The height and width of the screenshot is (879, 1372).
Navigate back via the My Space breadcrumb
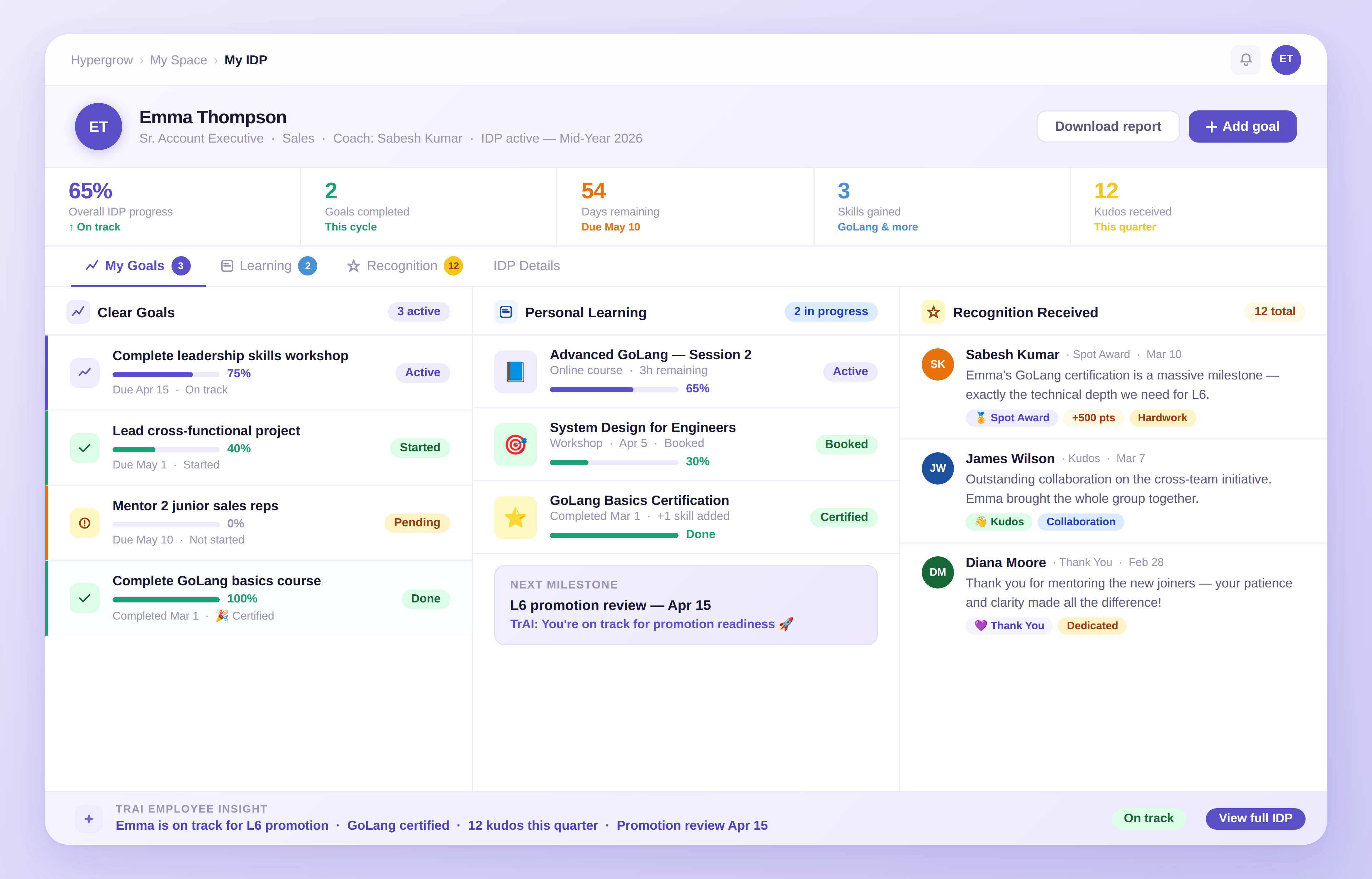pos(178,59)
